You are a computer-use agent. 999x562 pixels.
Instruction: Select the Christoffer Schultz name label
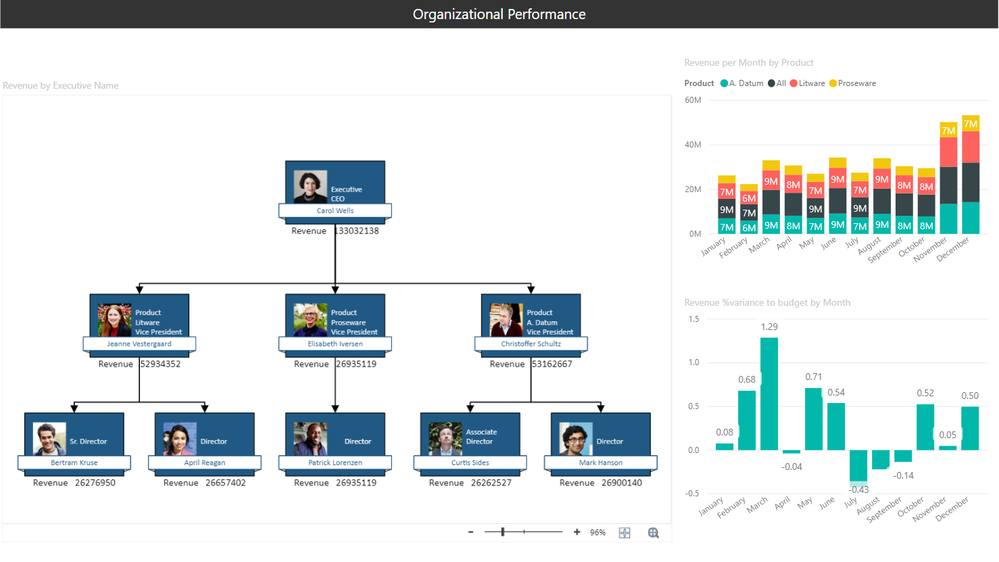(531, 344)
